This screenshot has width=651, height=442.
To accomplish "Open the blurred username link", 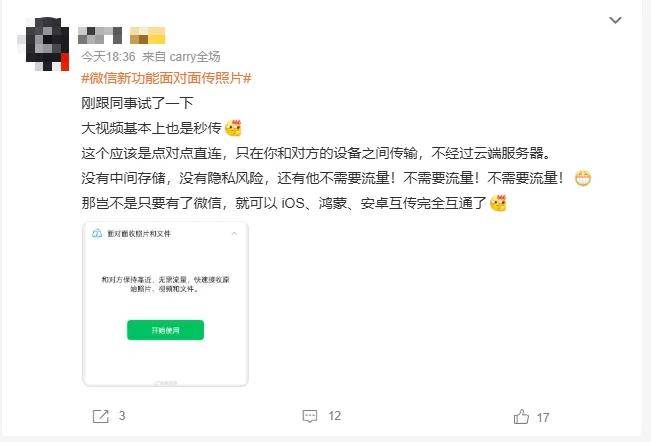I will pos(100,36).
